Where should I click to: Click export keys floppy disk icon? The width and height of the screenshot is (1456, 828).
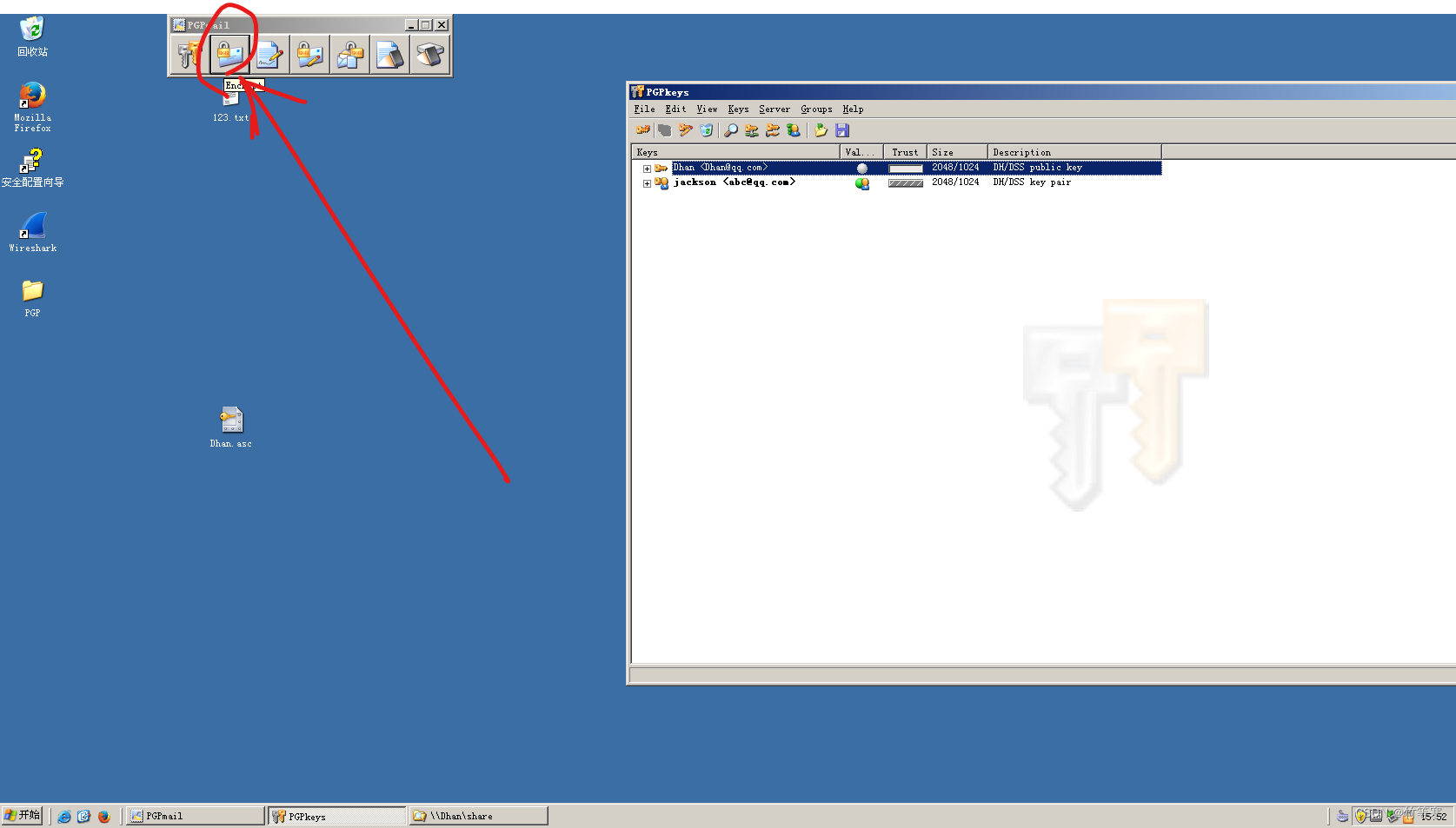[x=842, y=130]
